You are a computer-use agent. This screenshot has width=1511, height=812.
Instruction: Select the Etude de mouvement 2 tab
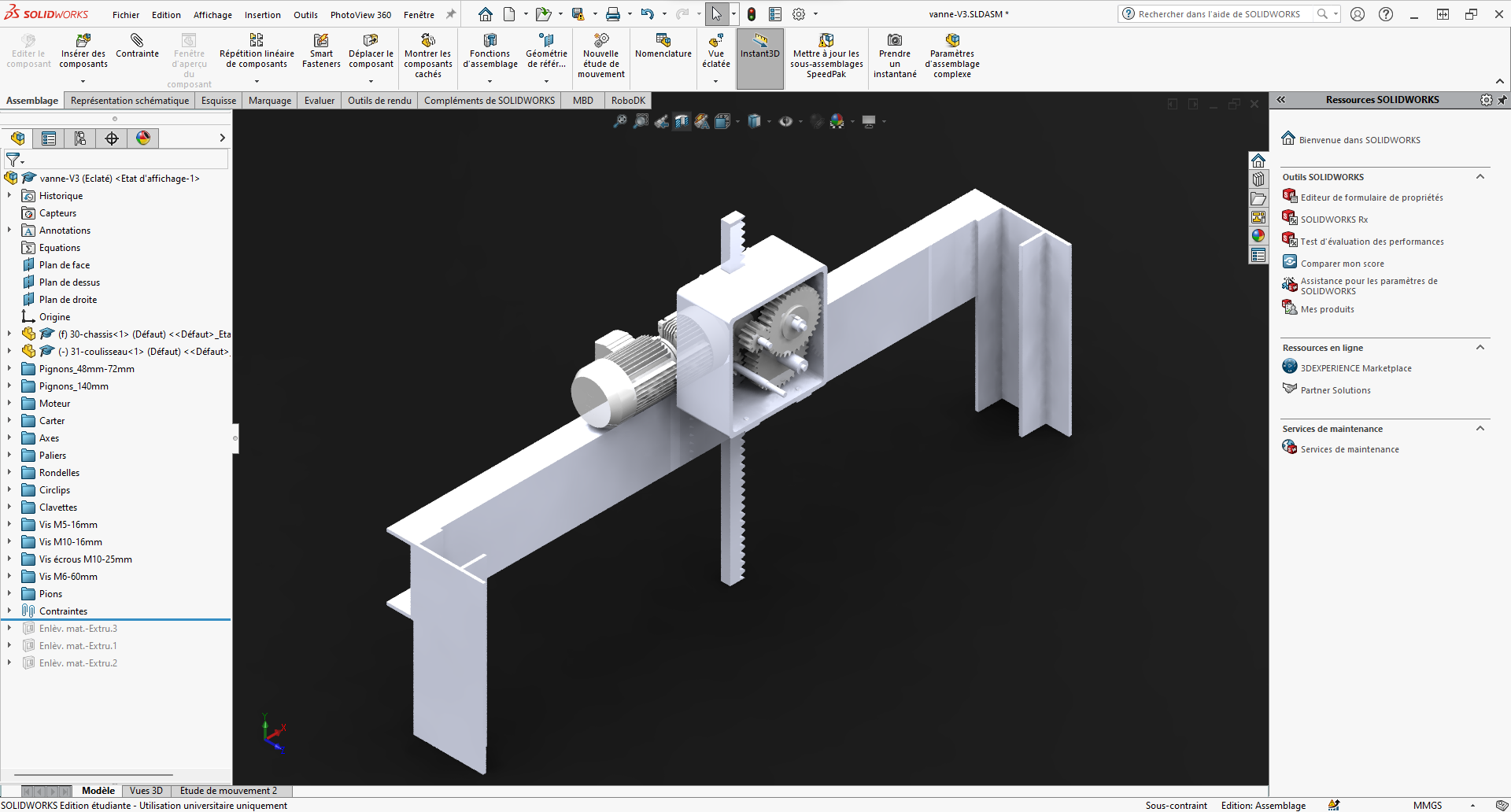(228, 791)
